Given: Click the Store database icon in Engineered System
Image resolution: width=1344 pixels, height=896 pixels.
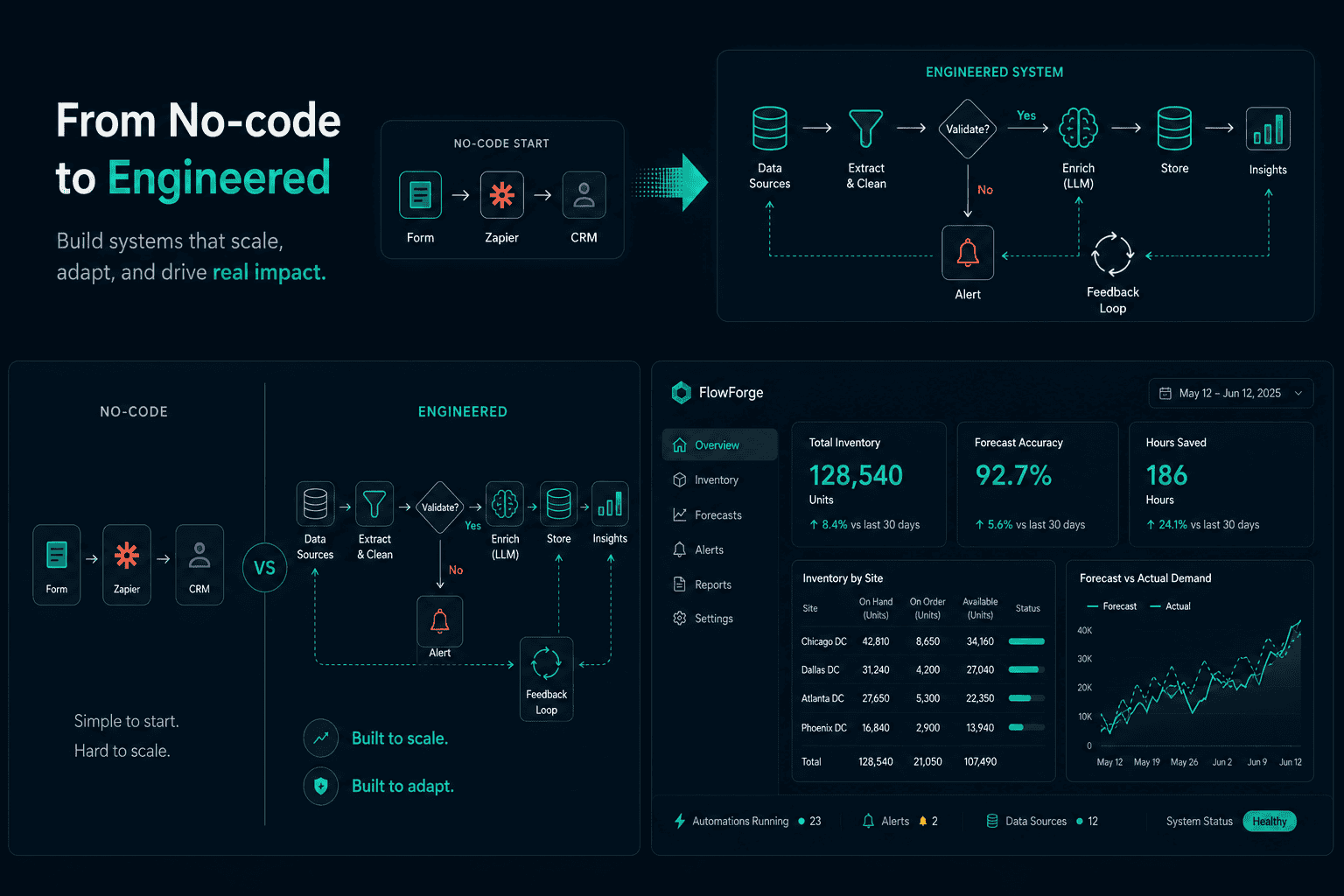Looking at the screenshot, I should pos(1174,129).
